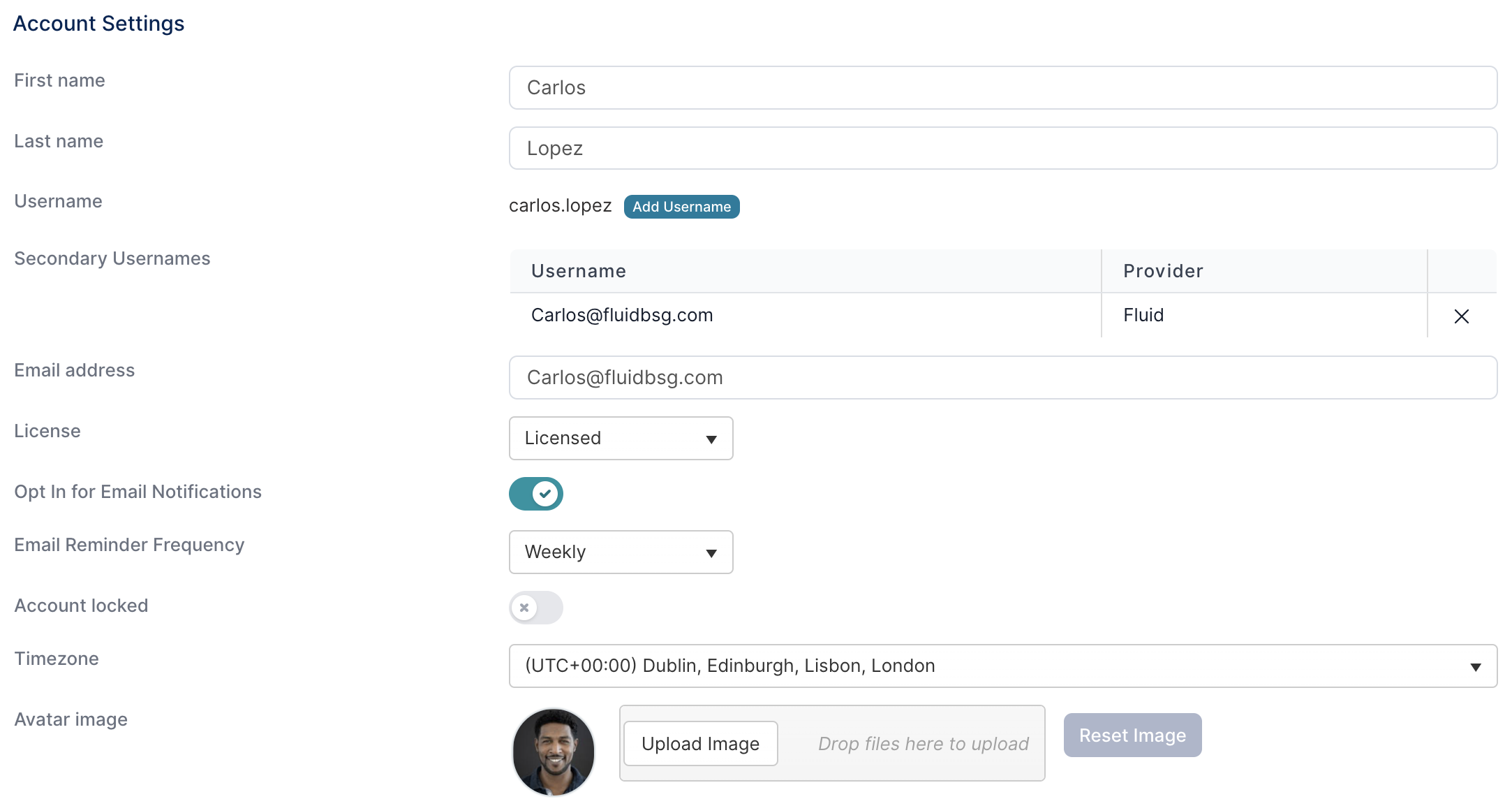This screenshot has height=806, width=1512.
Task: Select the Carlos@fluidbsg.com table row cell
Action: coord(622,316)
